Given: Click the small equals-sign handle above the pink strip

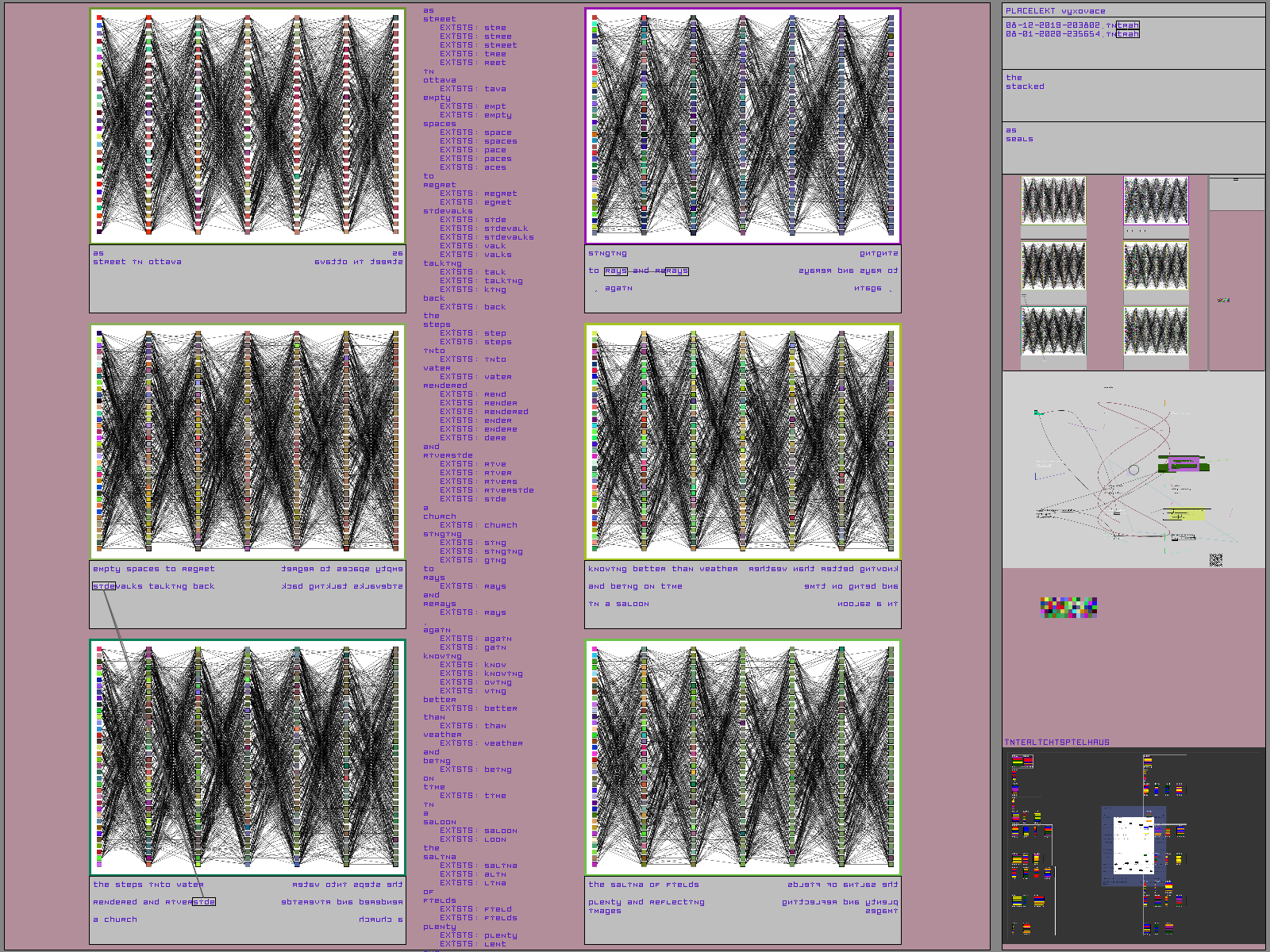Looking at the screenshot, I should point(1236,180).
